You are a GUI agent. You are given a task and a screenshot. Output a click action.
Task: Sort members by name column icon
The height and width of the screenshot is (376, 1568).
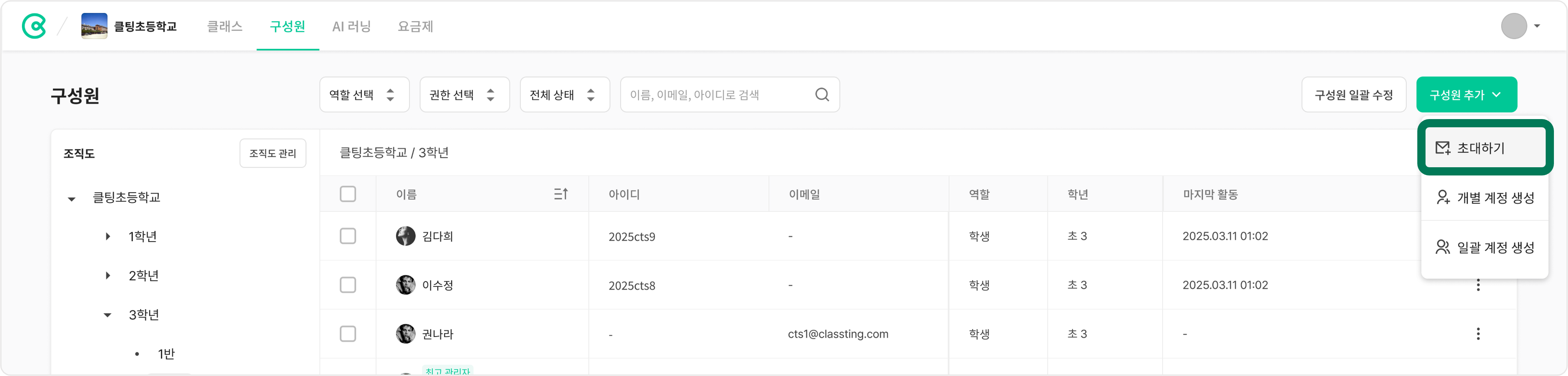point(561,194)
